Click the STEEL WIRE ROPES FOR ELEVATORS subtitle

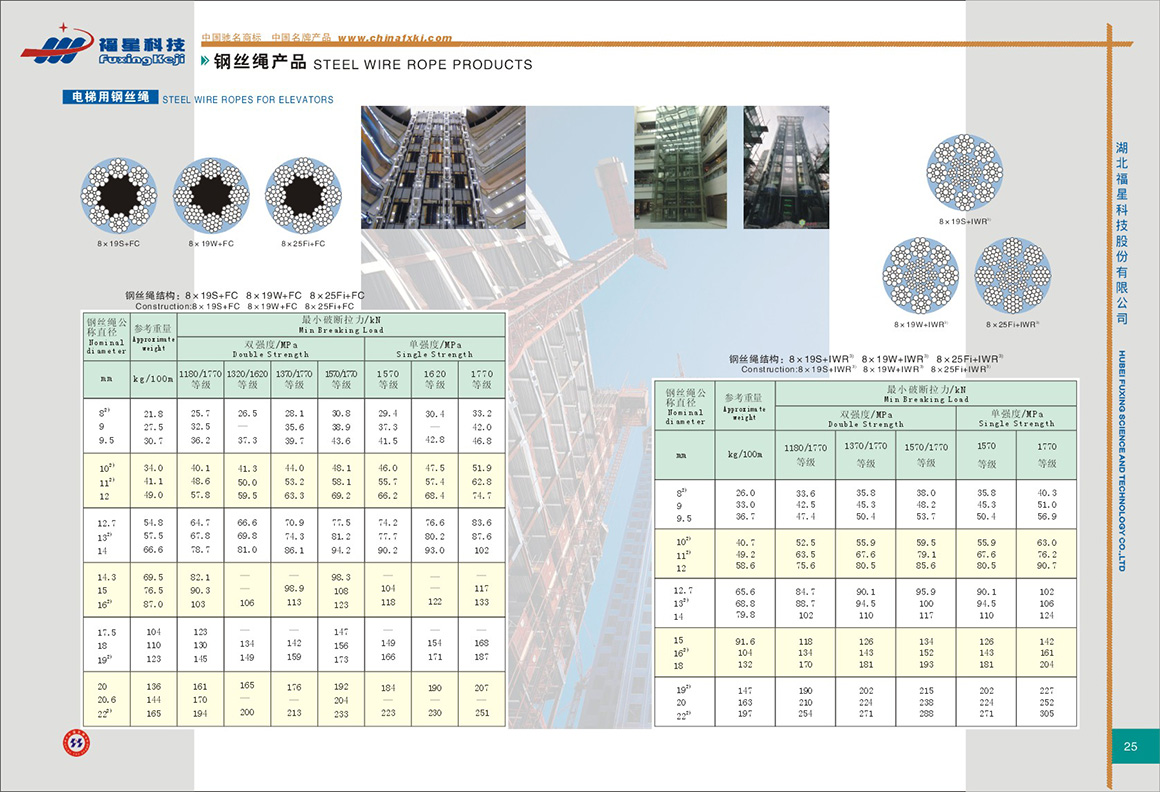tap(247, 100)
